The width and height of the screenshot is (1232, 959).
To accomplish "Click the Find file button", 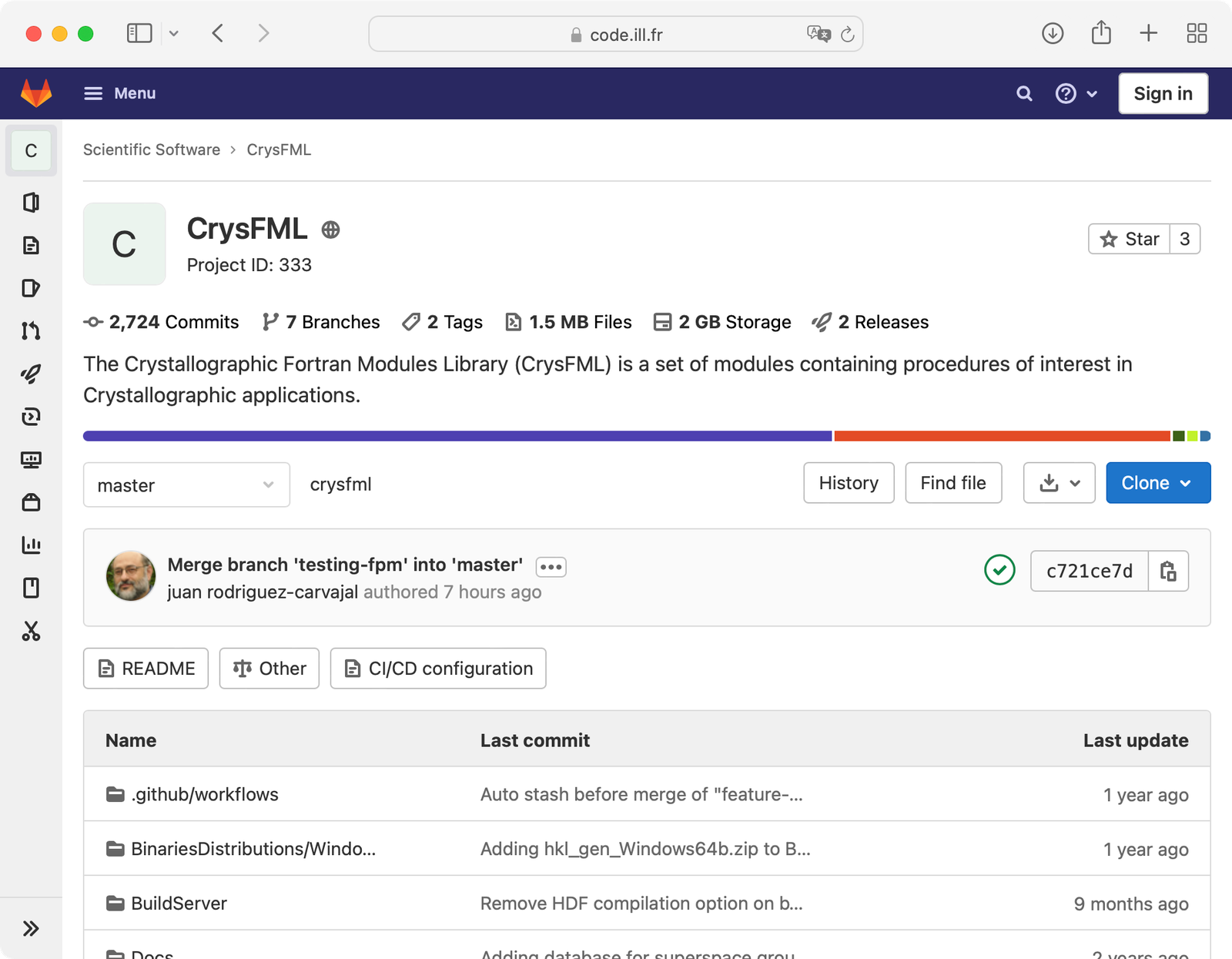I will [x=953, y=483].
